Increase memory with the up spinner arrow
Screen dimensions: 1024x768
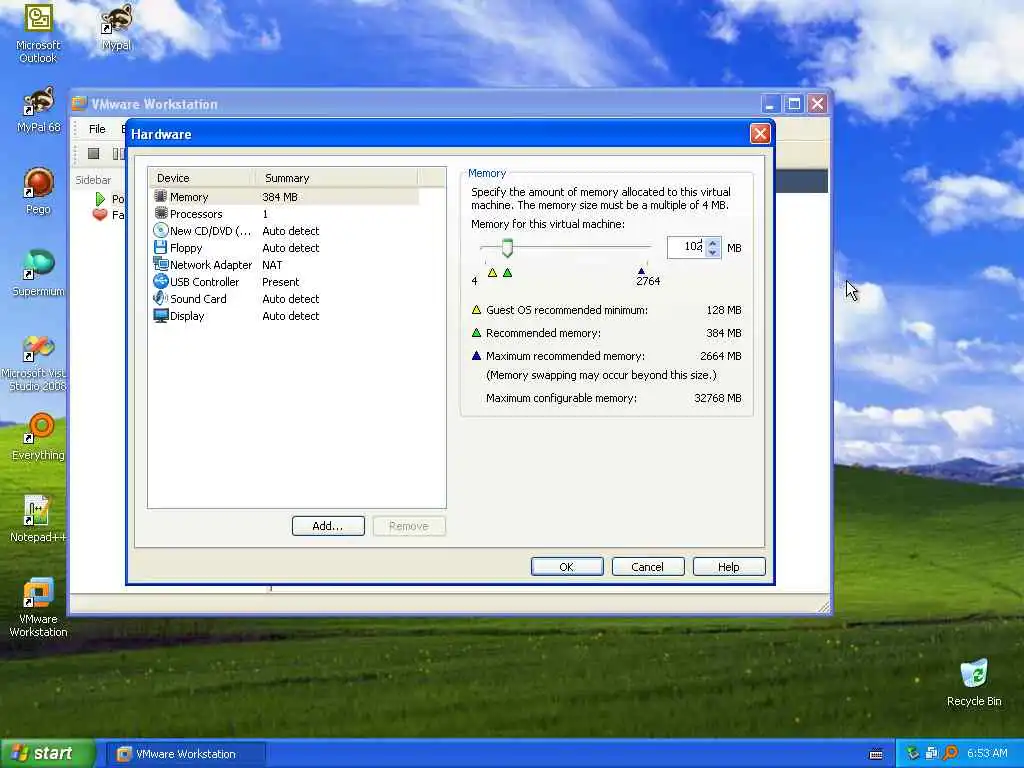click(712, 243)
